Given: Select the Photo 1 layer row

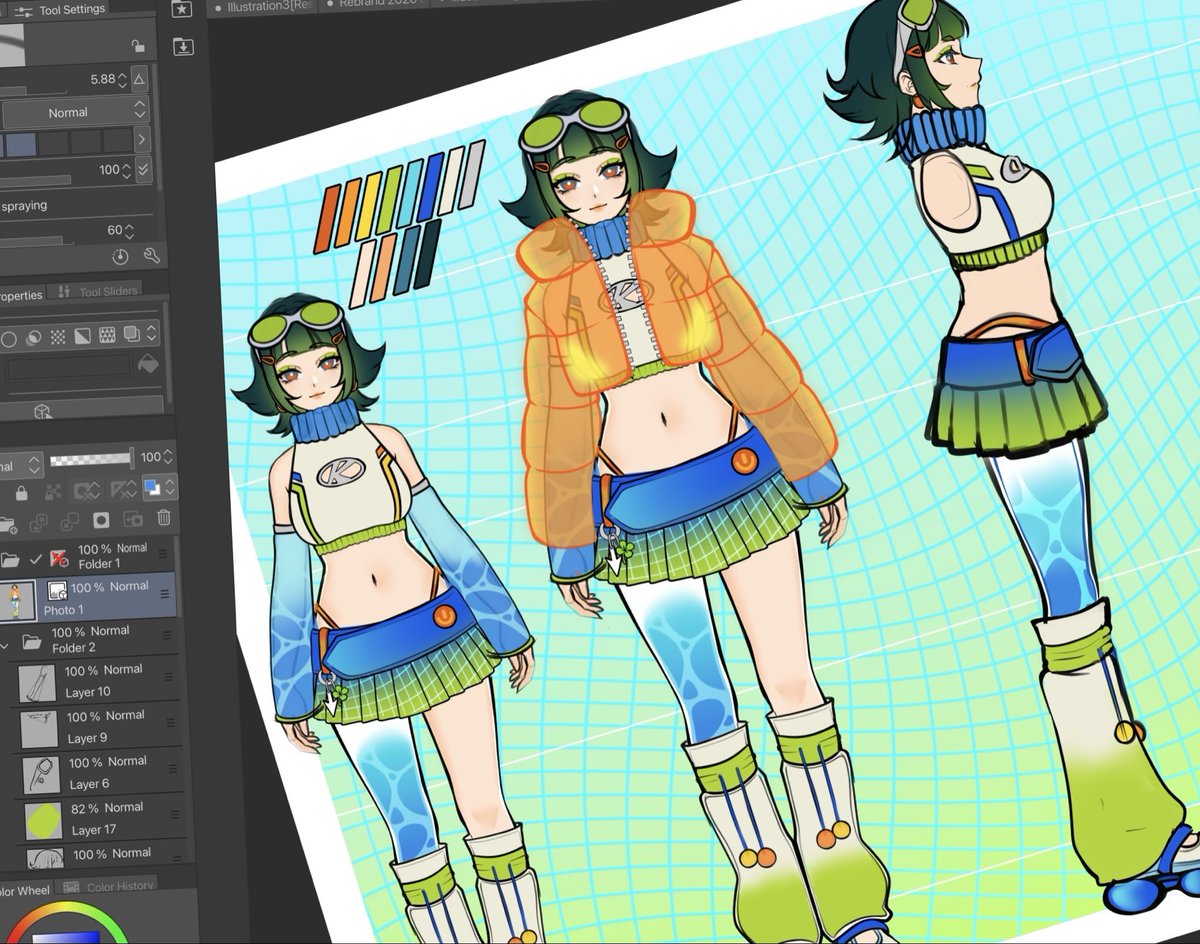Looking at the screenshot, I should [x=89, y=598].
